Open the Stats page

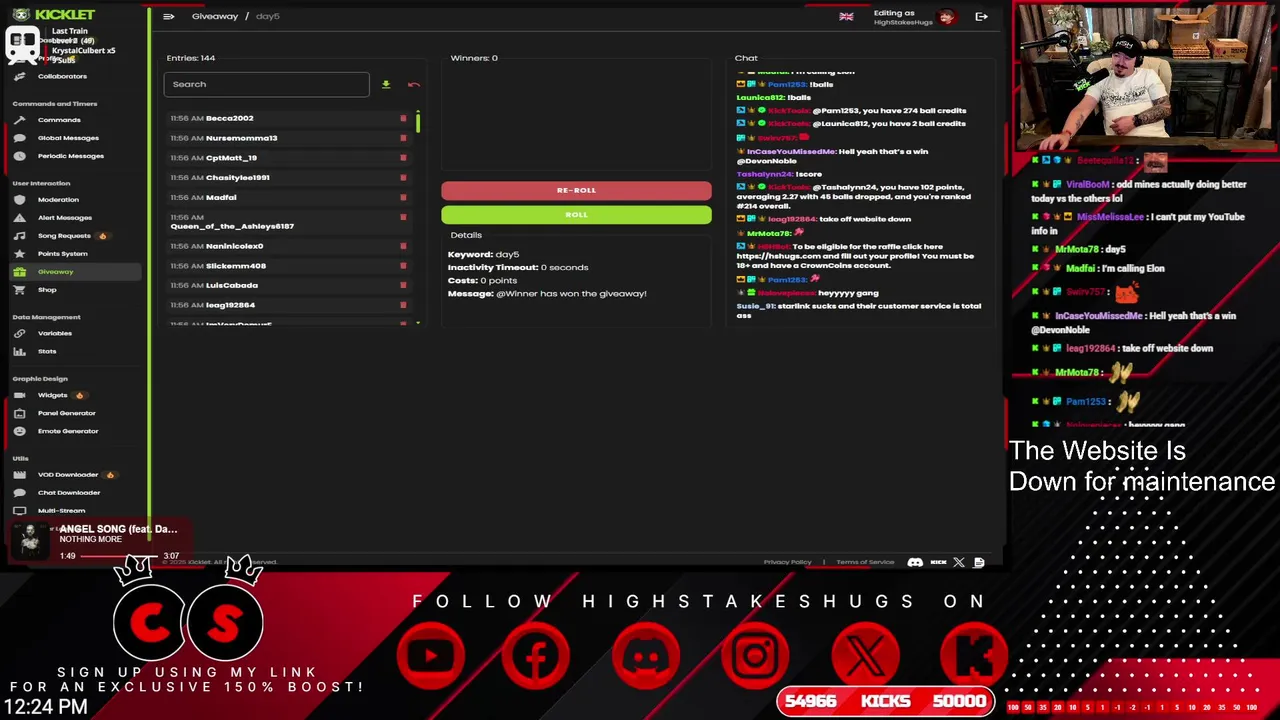tap(47, 351)
